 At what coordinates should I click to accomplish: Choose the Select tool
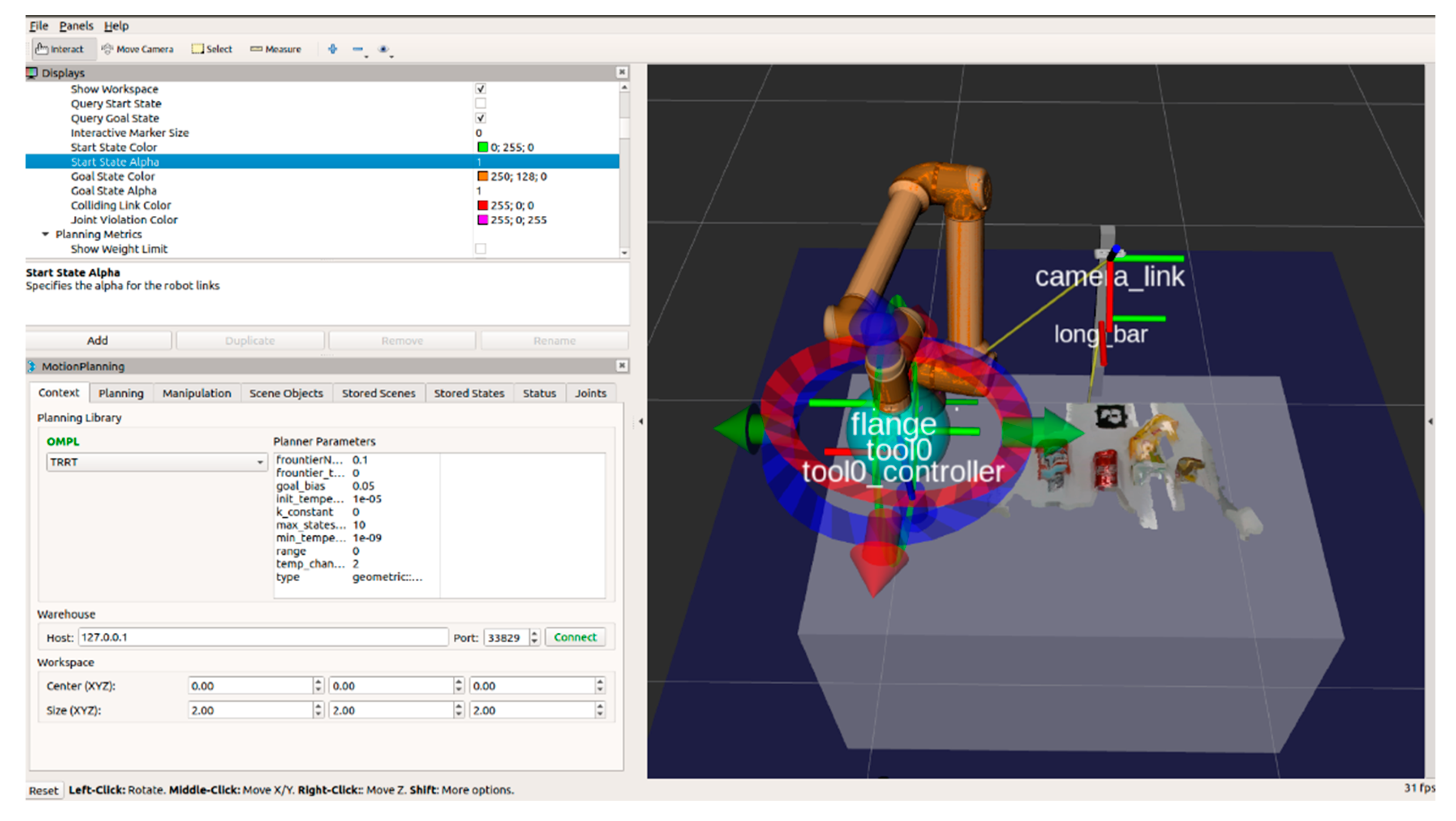tap(212, 49)
